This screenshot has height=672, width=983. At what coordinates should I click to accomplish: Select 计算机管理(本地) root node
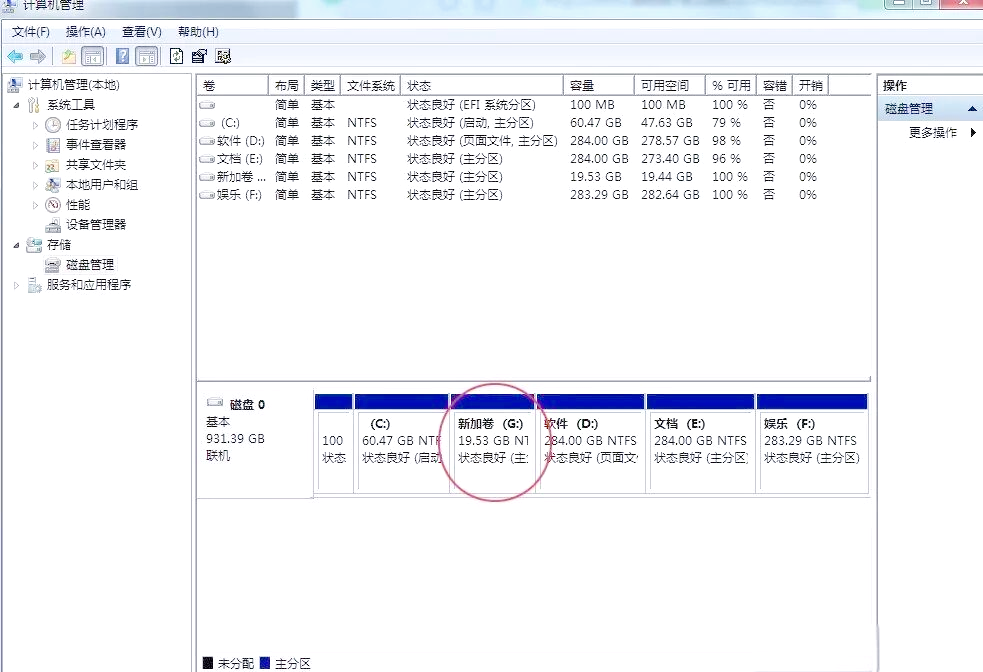coord(73,85)
